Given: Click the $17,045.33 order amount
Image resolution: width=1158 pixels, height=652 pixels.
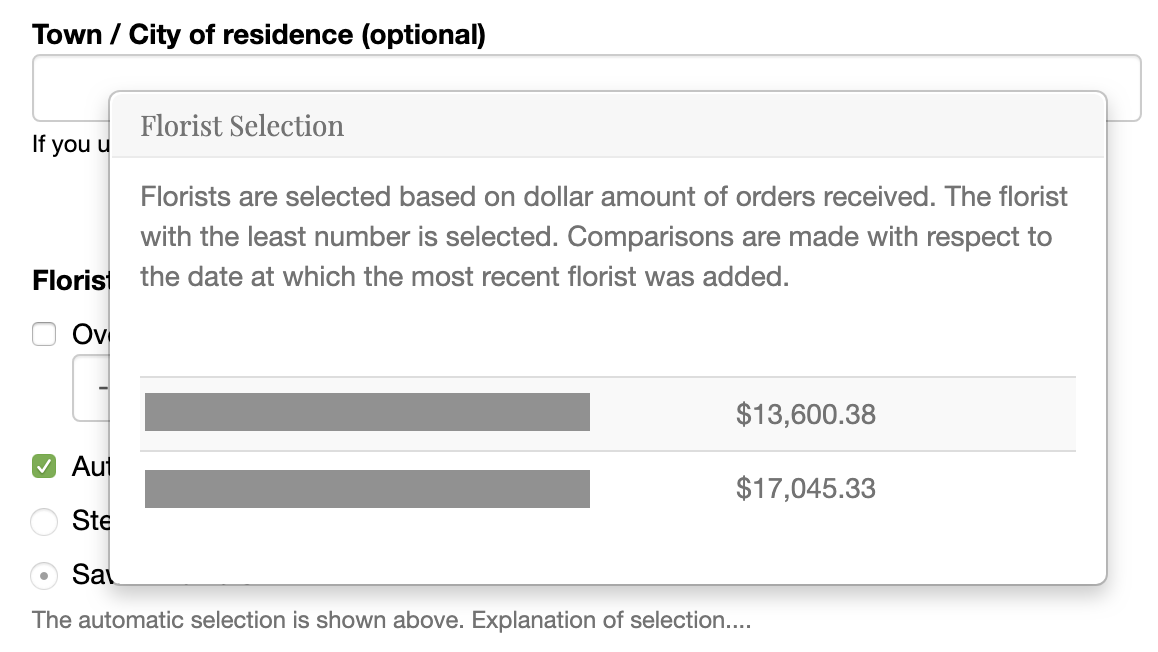Looking at the screenshot, I should coord(805,488).
